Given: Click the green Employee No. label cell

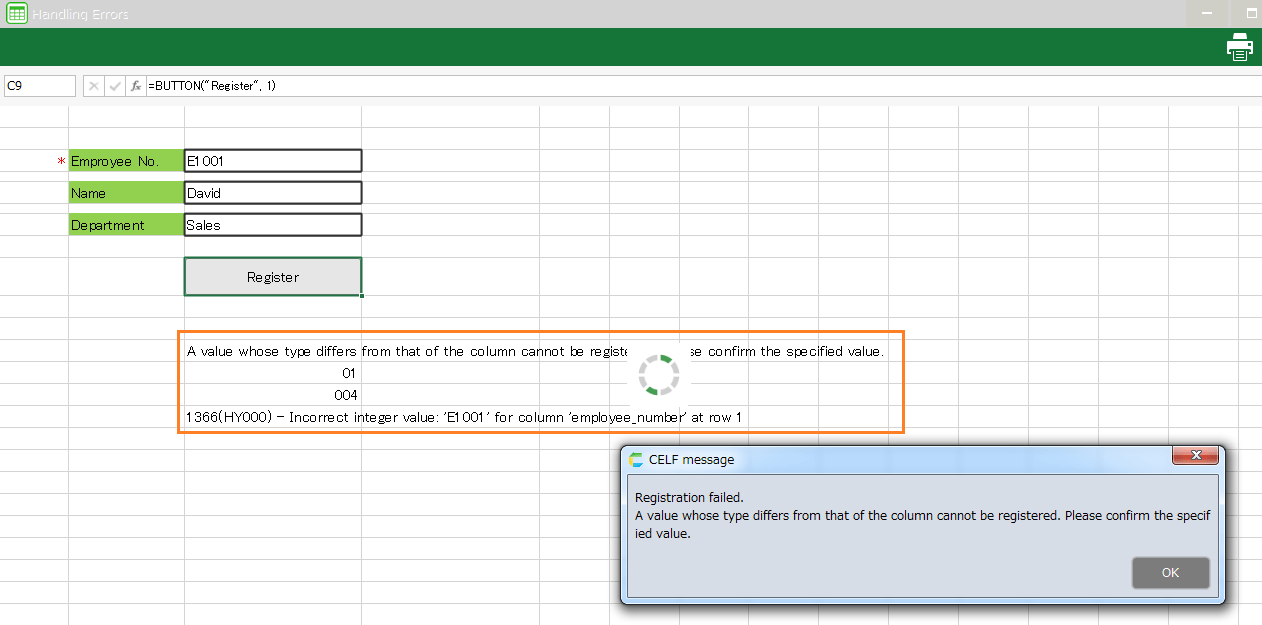Looking at the screenshot, I should (126, 161).
